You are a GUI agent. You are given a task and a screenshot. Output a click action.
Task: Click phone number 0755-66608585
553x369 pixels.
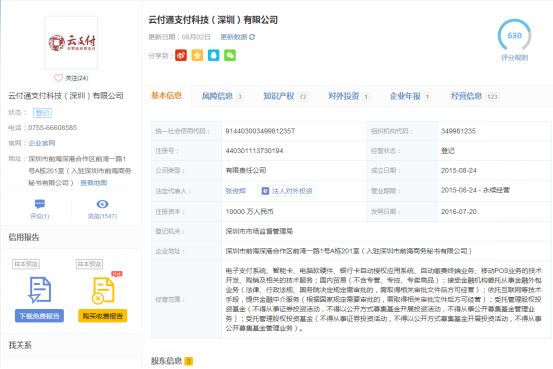click(53, 127)
